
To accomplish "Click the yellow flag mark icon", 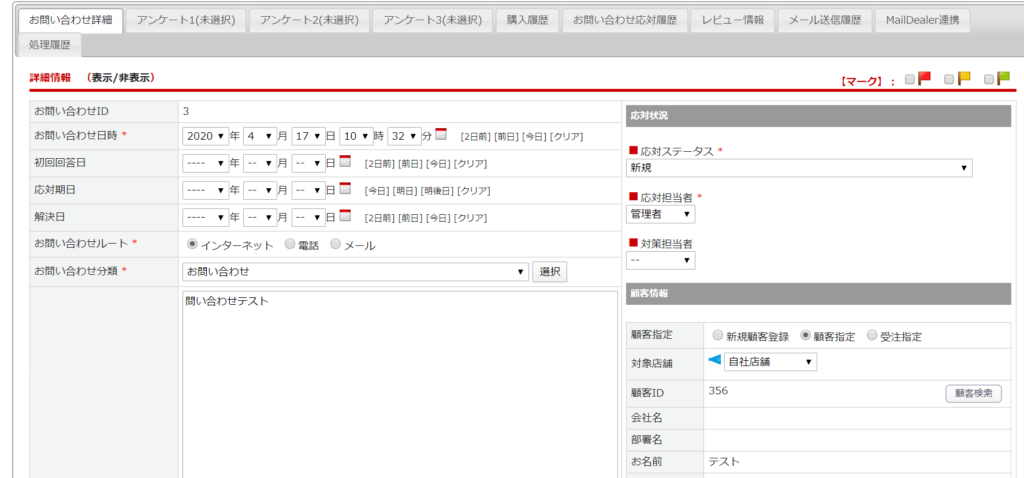I will 964,79.
